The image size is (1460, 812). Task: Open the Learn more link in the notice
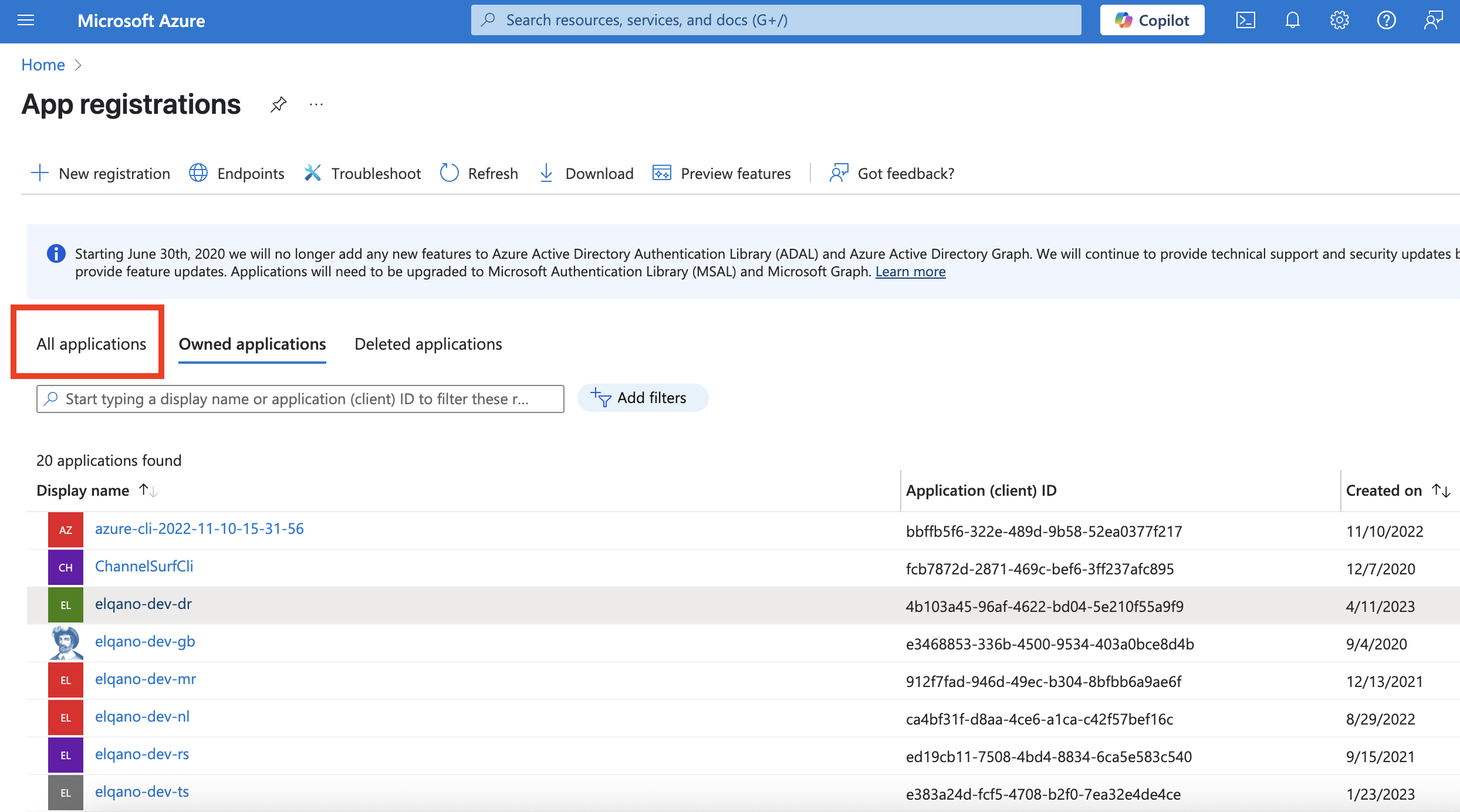click(910, 272)
